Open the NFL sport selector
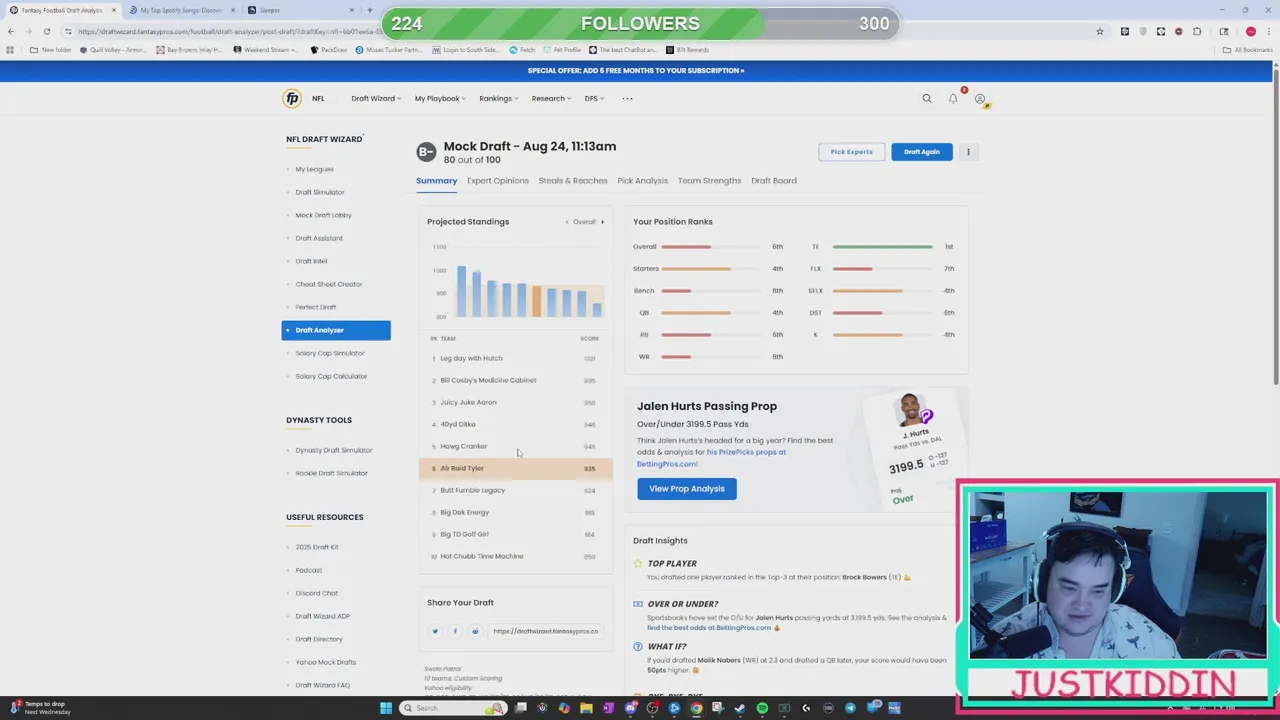Image resolution: width=1280 pixels, height=720 pixels. (318, 98)
